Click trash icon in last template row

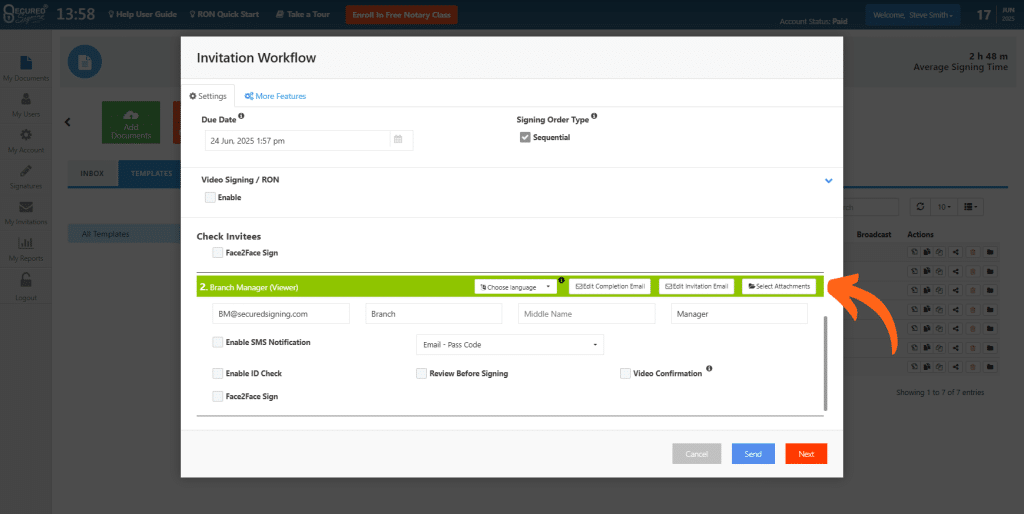(x=973, y=367)
